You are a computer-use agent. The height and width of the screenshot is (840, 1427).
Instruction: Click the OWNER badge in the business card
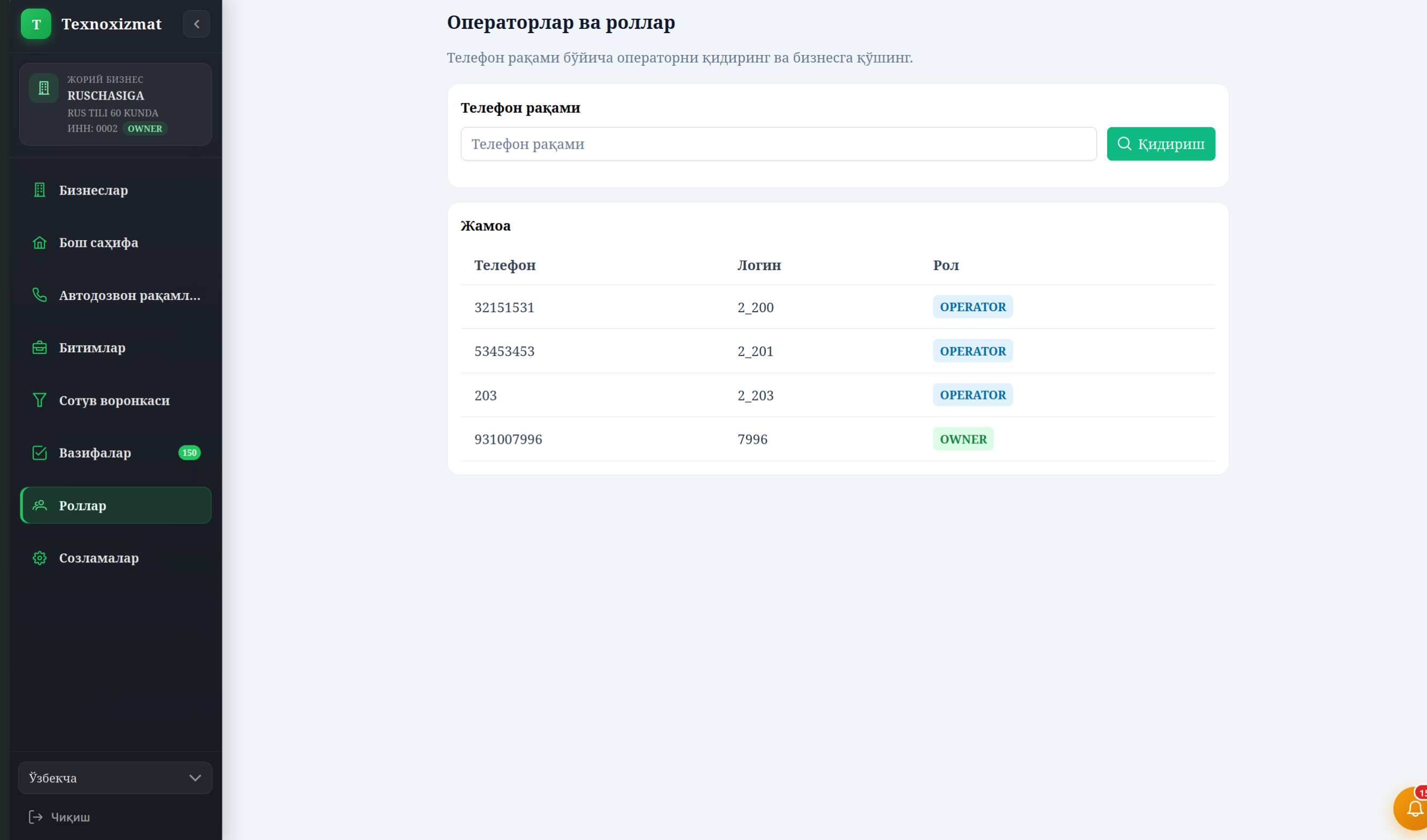145,128
